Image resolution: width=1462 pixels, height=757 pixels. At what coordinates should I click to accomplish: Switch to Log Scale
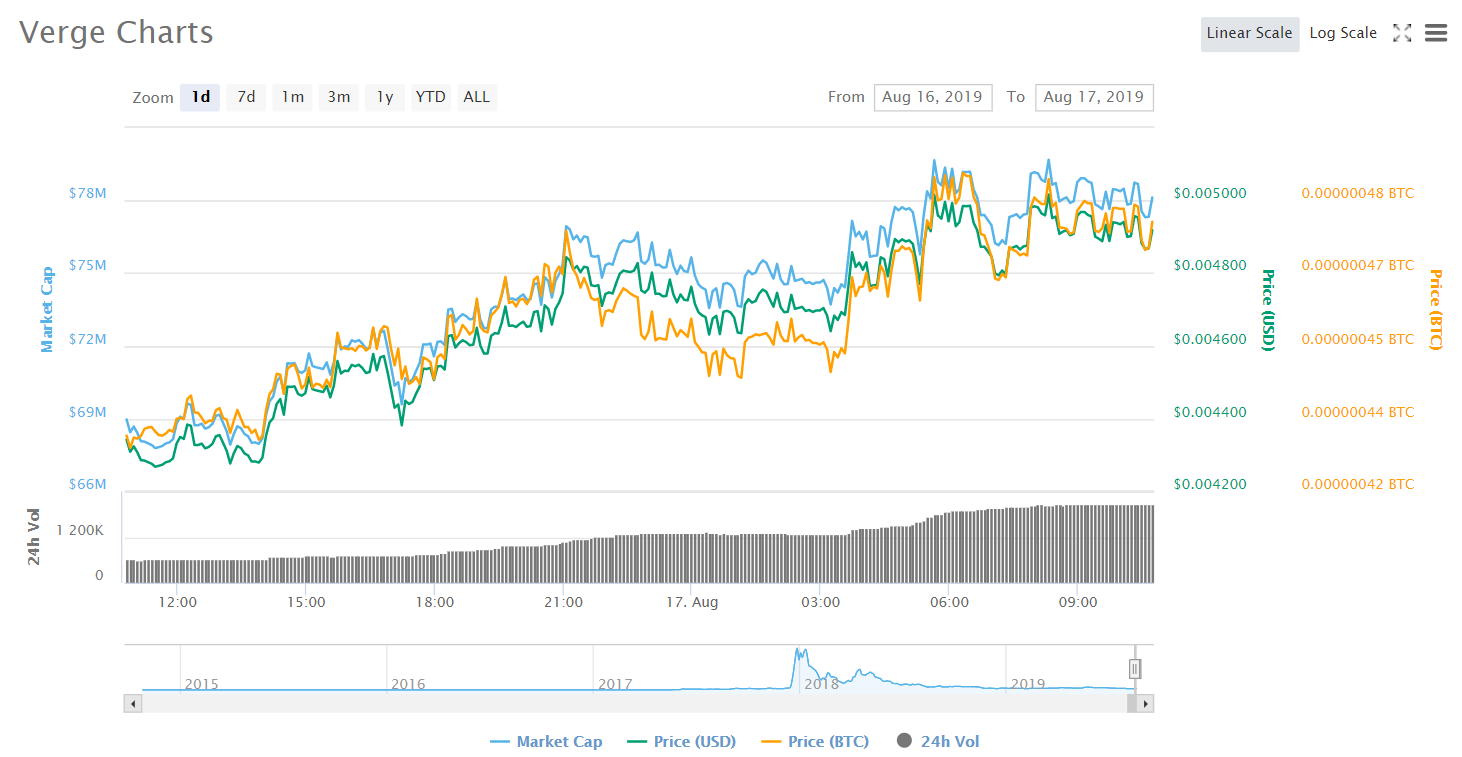click(x=1343, y=33)
